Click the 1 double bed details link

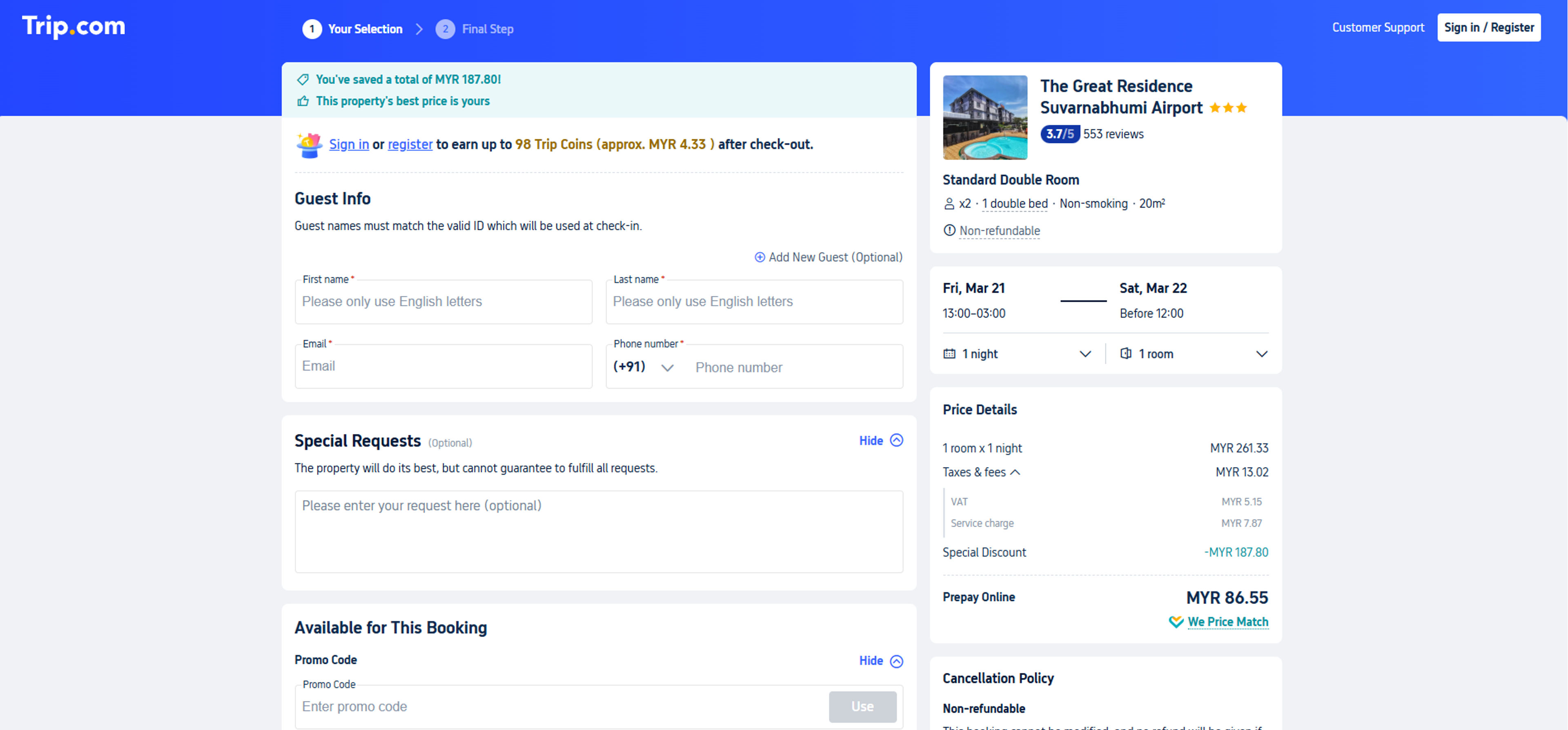pyautogui.click(x=1015, y=204)
